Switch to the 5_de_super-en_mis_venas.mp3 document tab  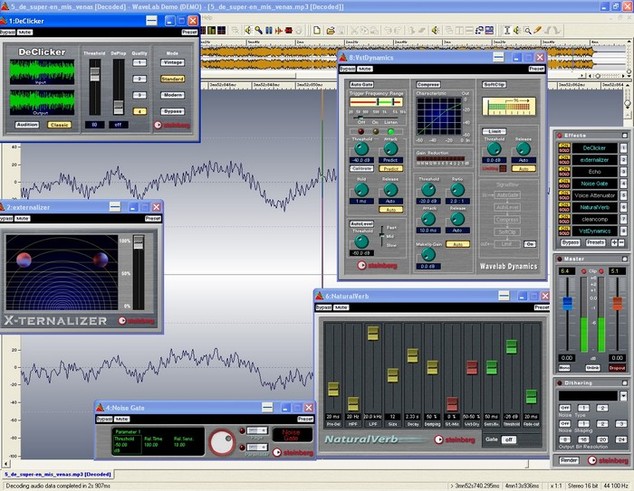58,474
